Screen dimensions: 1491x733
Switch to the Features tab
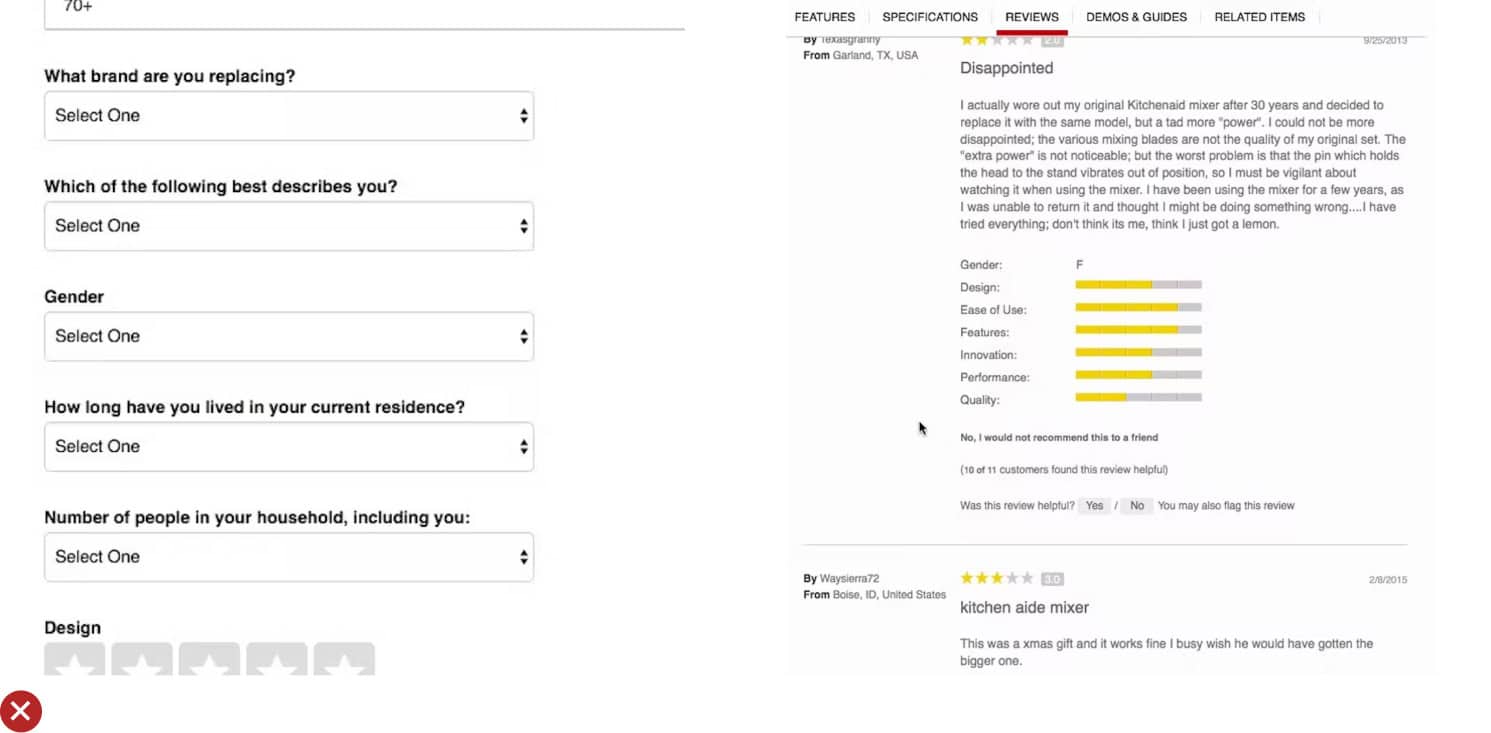(x=825, y=17)
